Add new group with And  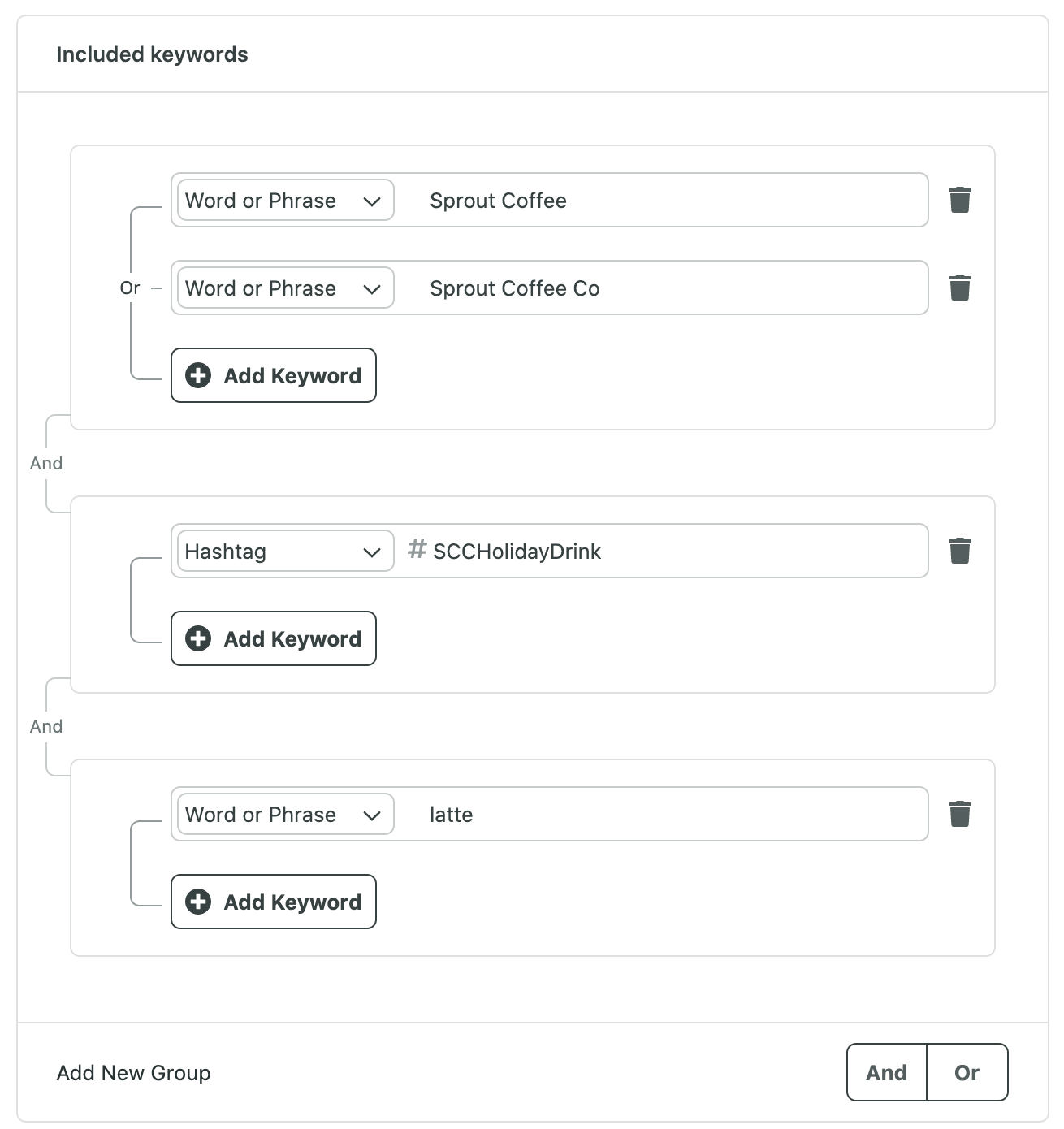point(887,1072)
